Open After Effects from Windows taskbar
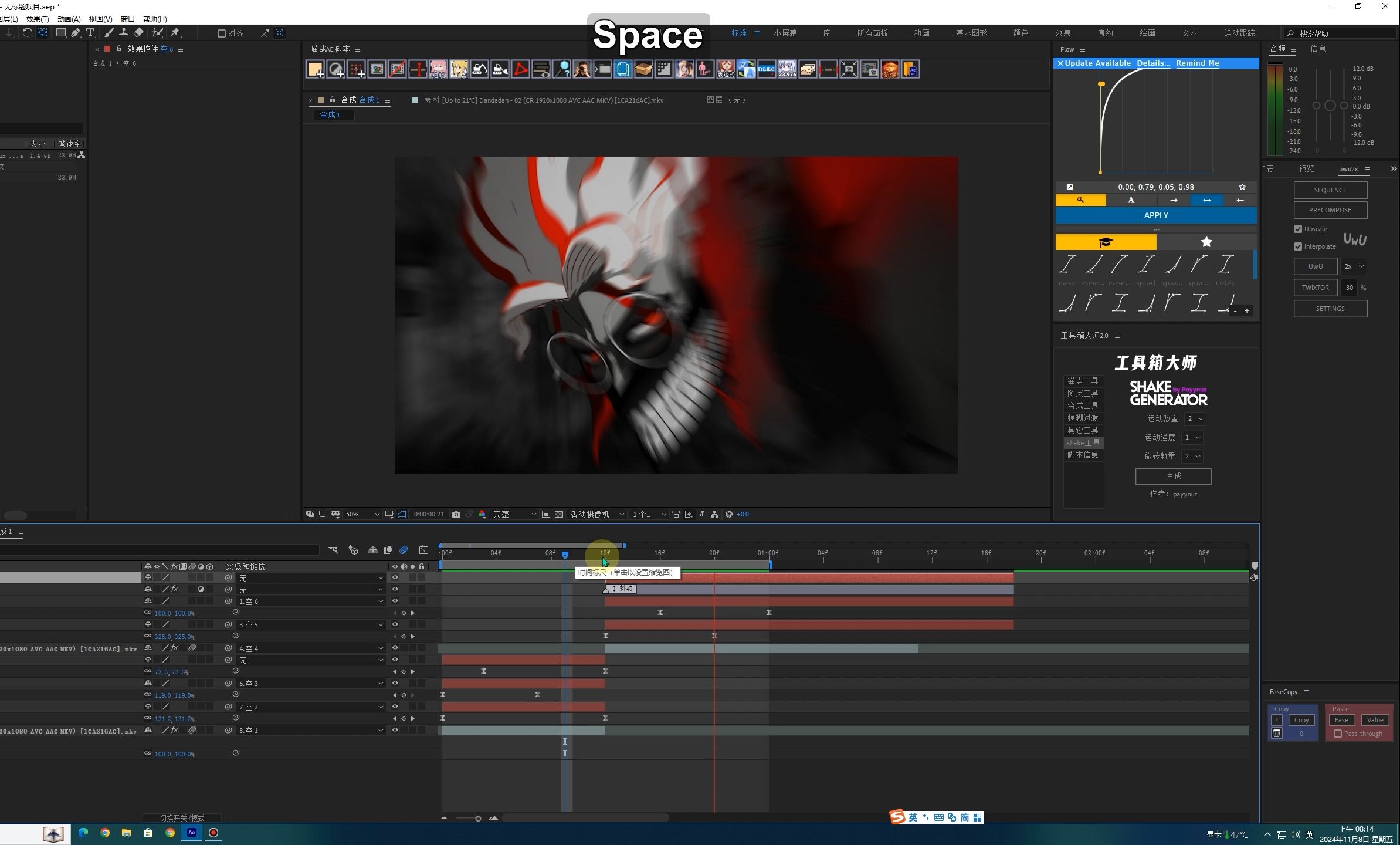 click(x=191, y=833)
